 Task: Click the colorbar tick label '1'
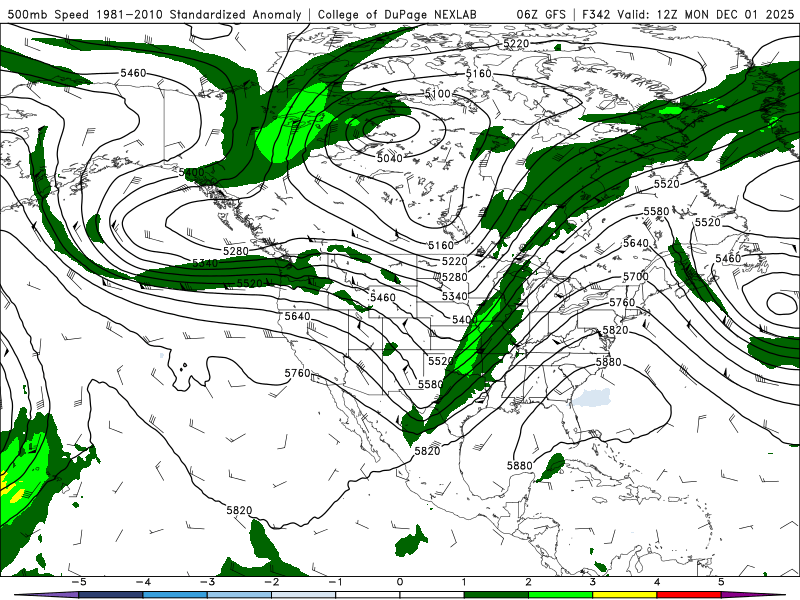click(464, 582)
